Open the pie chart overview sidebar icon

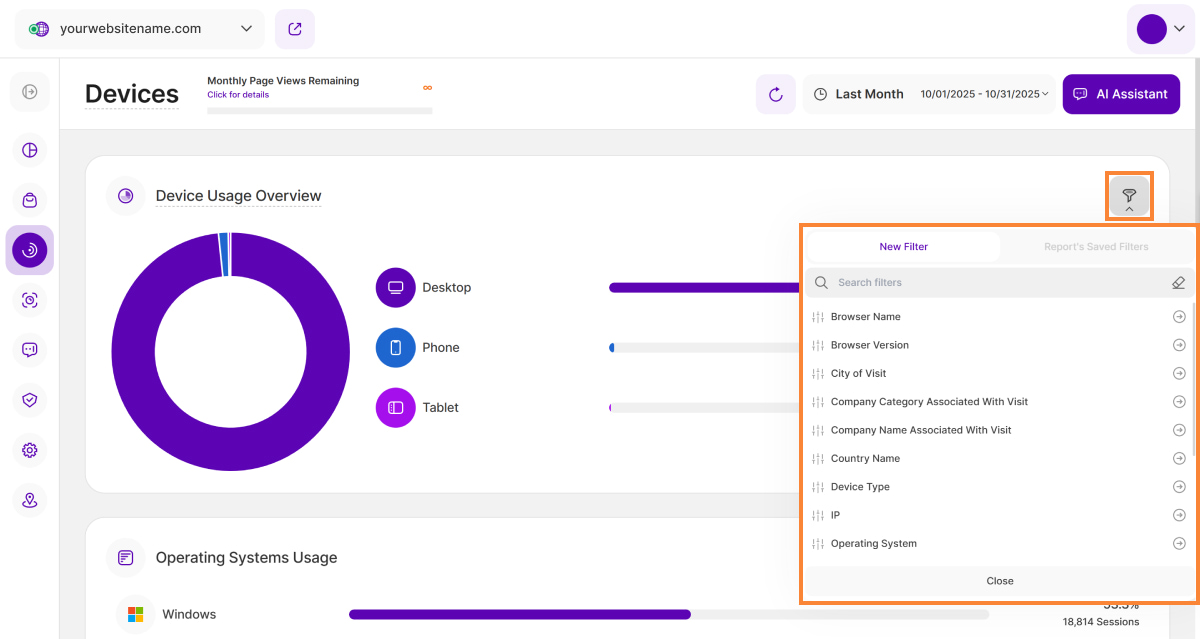pyautogui.click(x=30, y=150)
